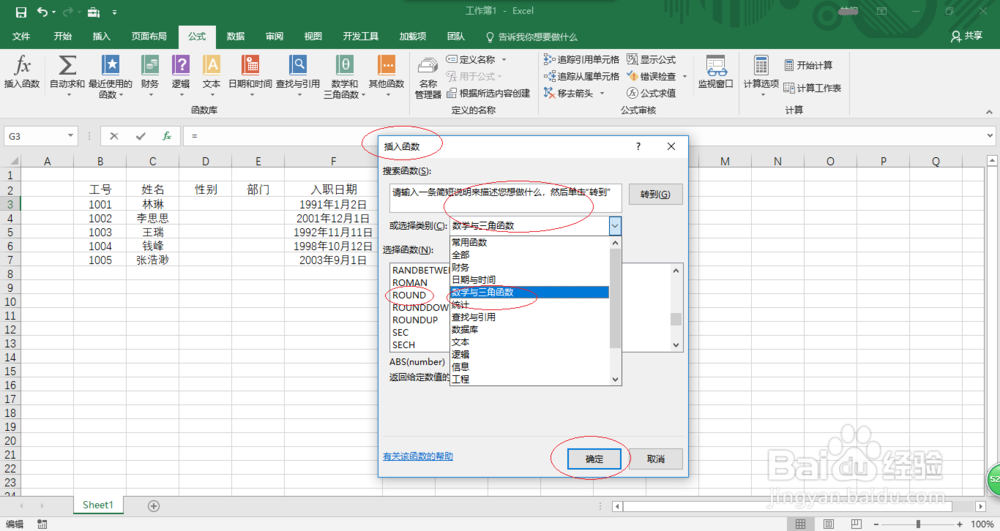Open Lookup and Reference (查找与引用) functions
The height and width of the screenshot is (531, 1000).
coord(298,75)
